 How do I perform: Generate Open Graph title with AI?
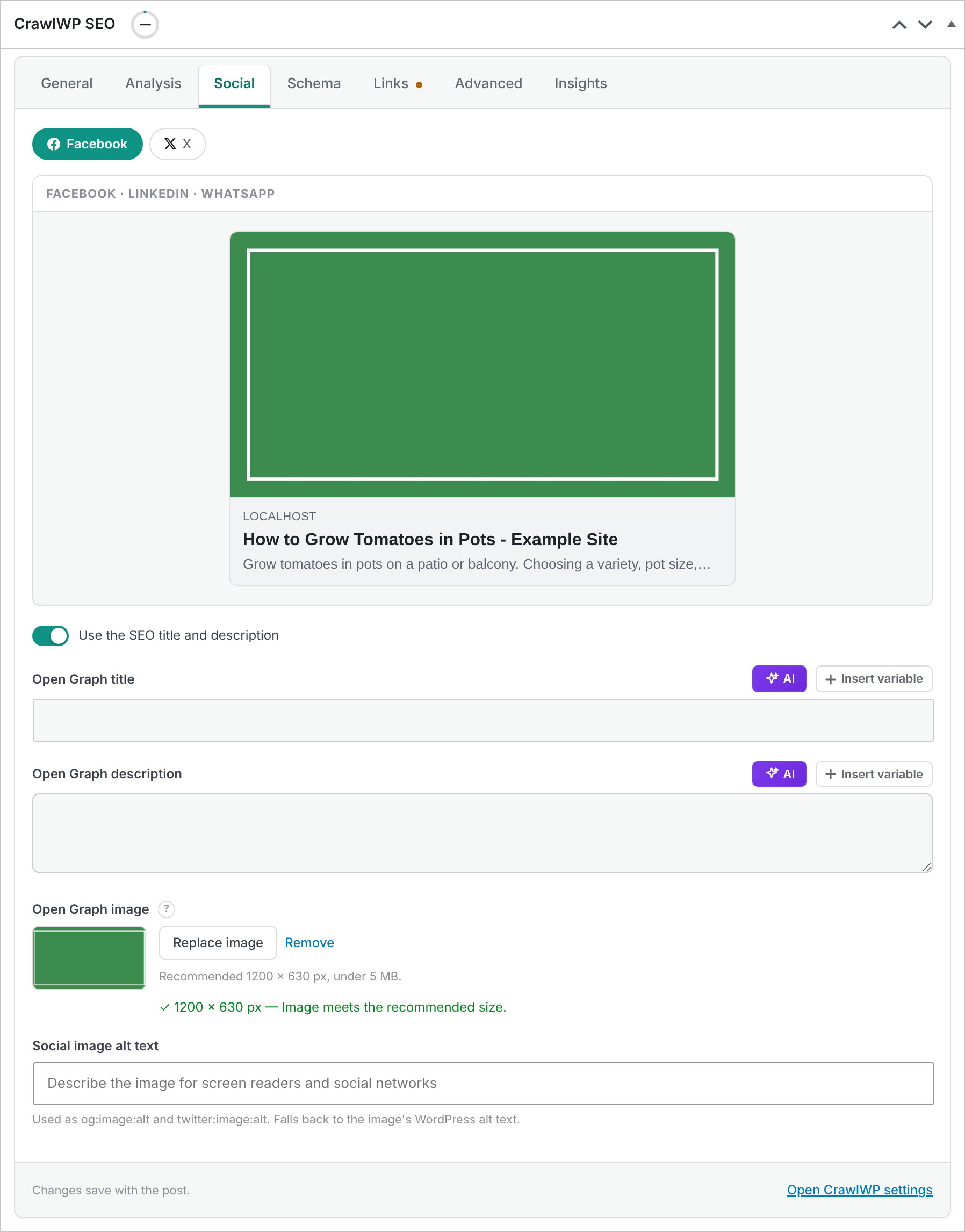coord(779,679)
